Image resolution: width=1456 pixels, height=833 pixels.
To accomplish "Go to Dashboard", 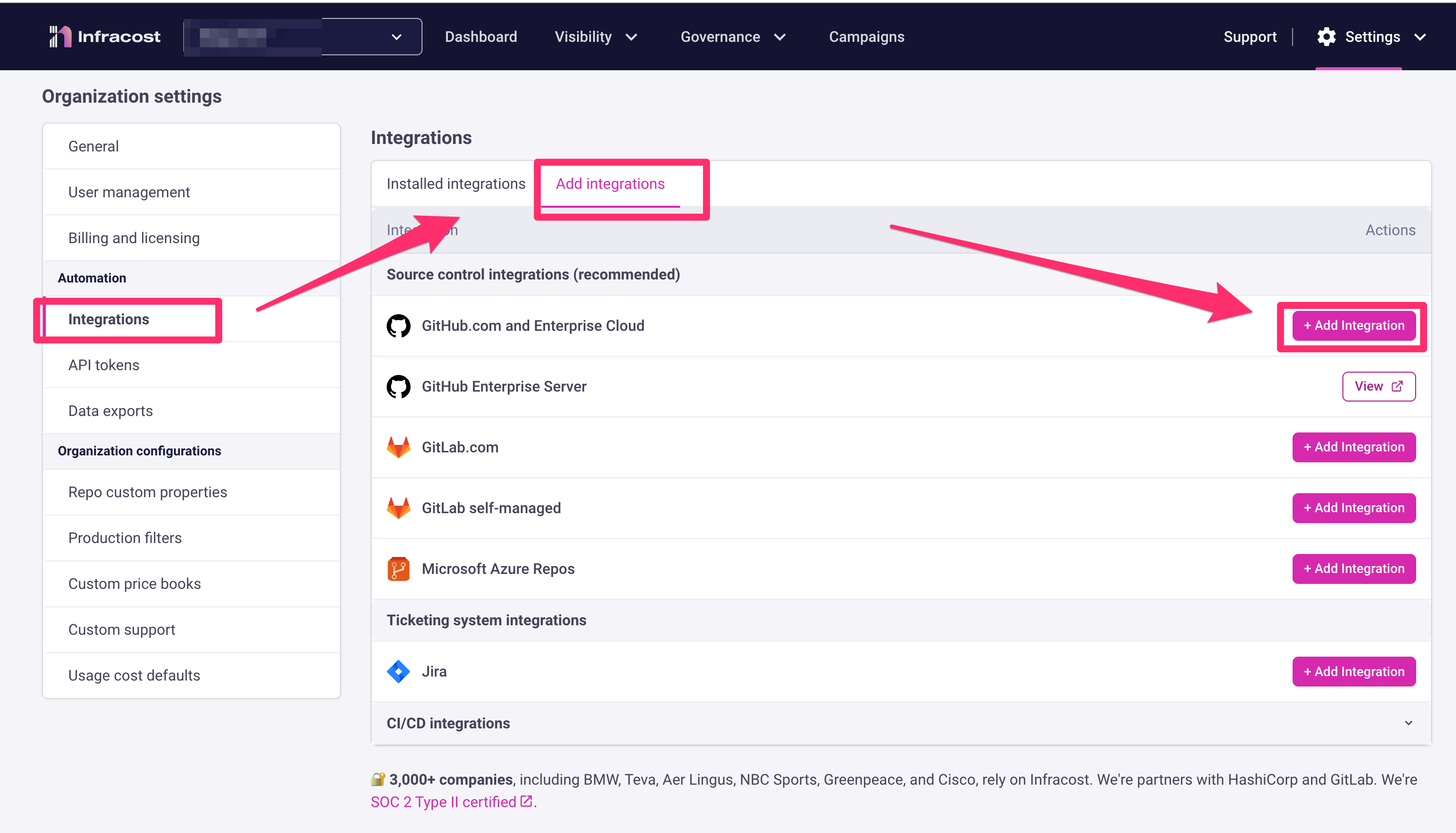I will pyautogui.click(x=480, y=36).
